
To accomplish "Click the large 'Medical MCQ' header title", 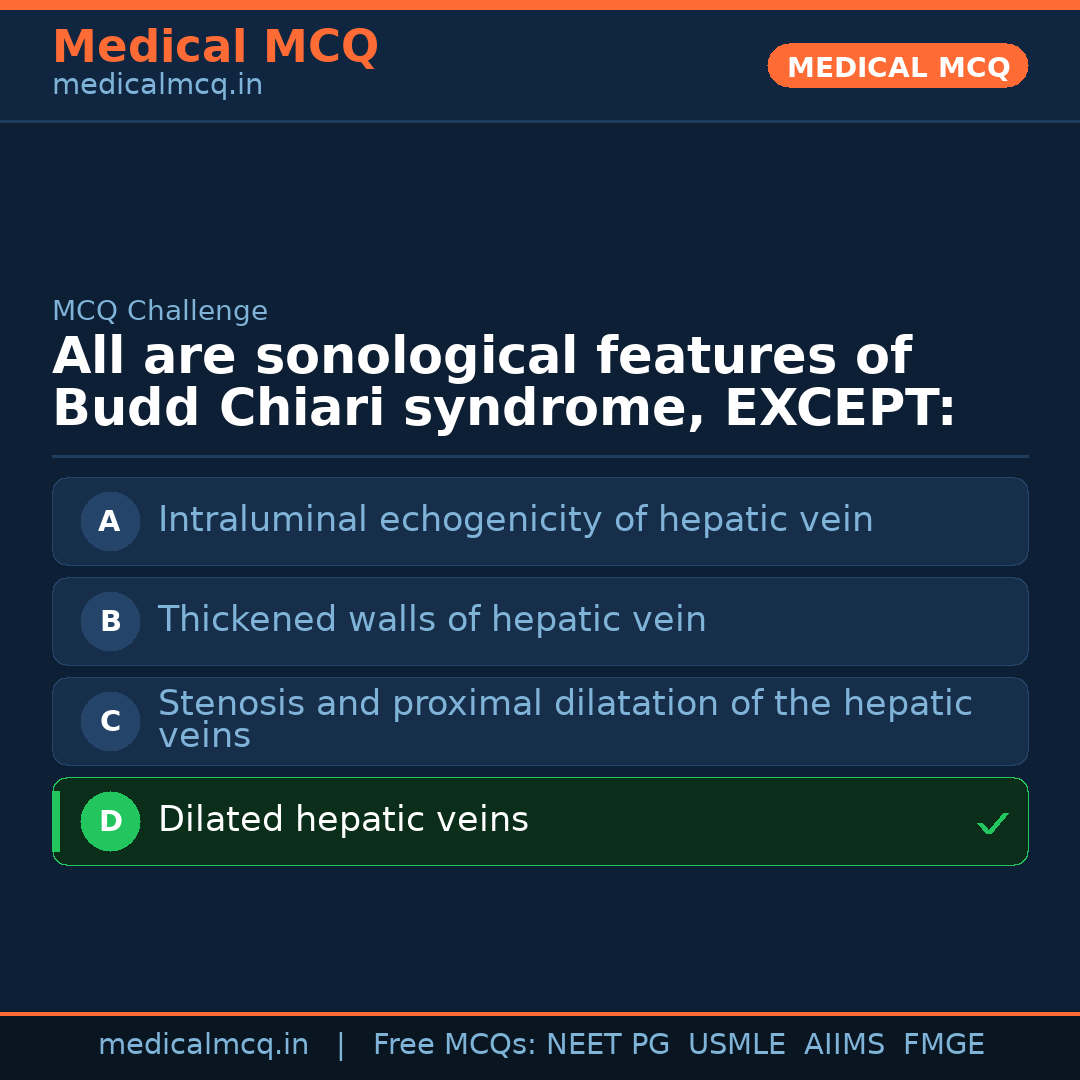I will pyautogui.click(x=215, y=47).
